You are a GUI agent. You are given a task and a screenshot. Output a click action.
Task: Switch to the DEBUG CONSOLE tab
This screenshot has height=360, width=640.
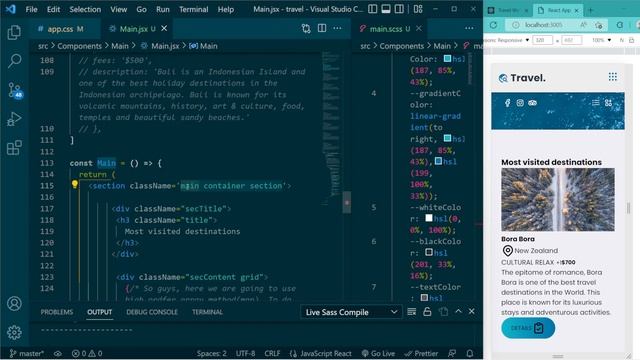(x=152, y=312)
